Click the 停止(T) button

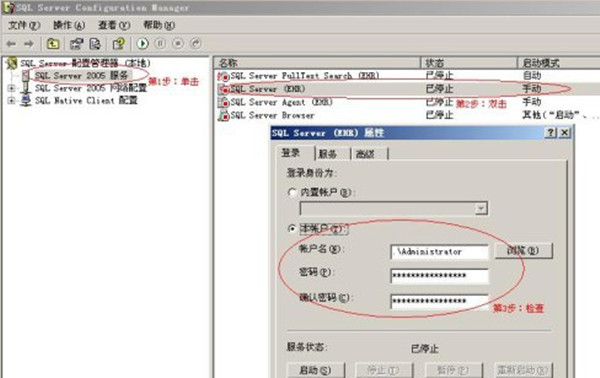point(384,370)
